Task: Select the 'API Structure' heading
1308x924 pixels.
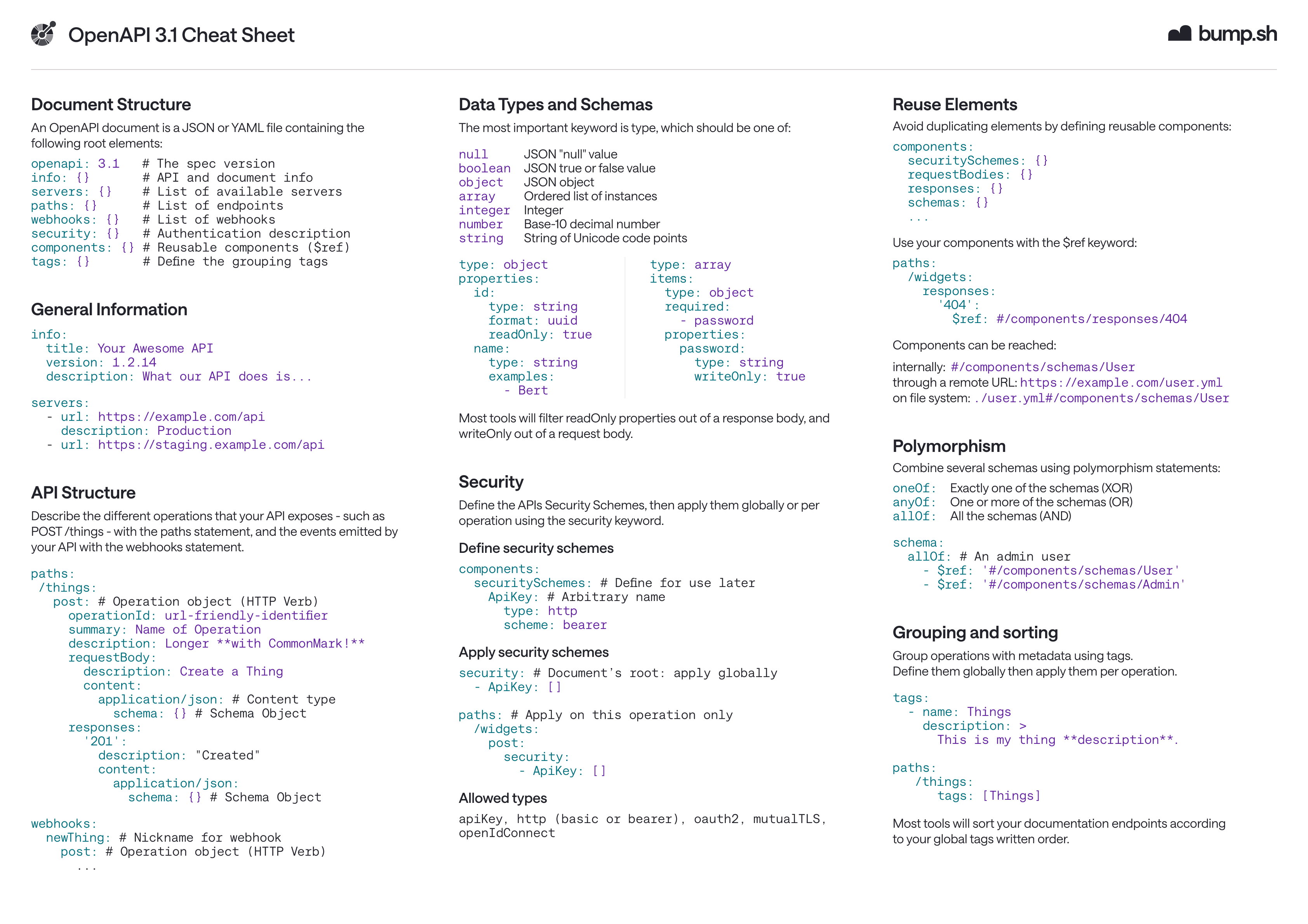Action: (84, 493)
